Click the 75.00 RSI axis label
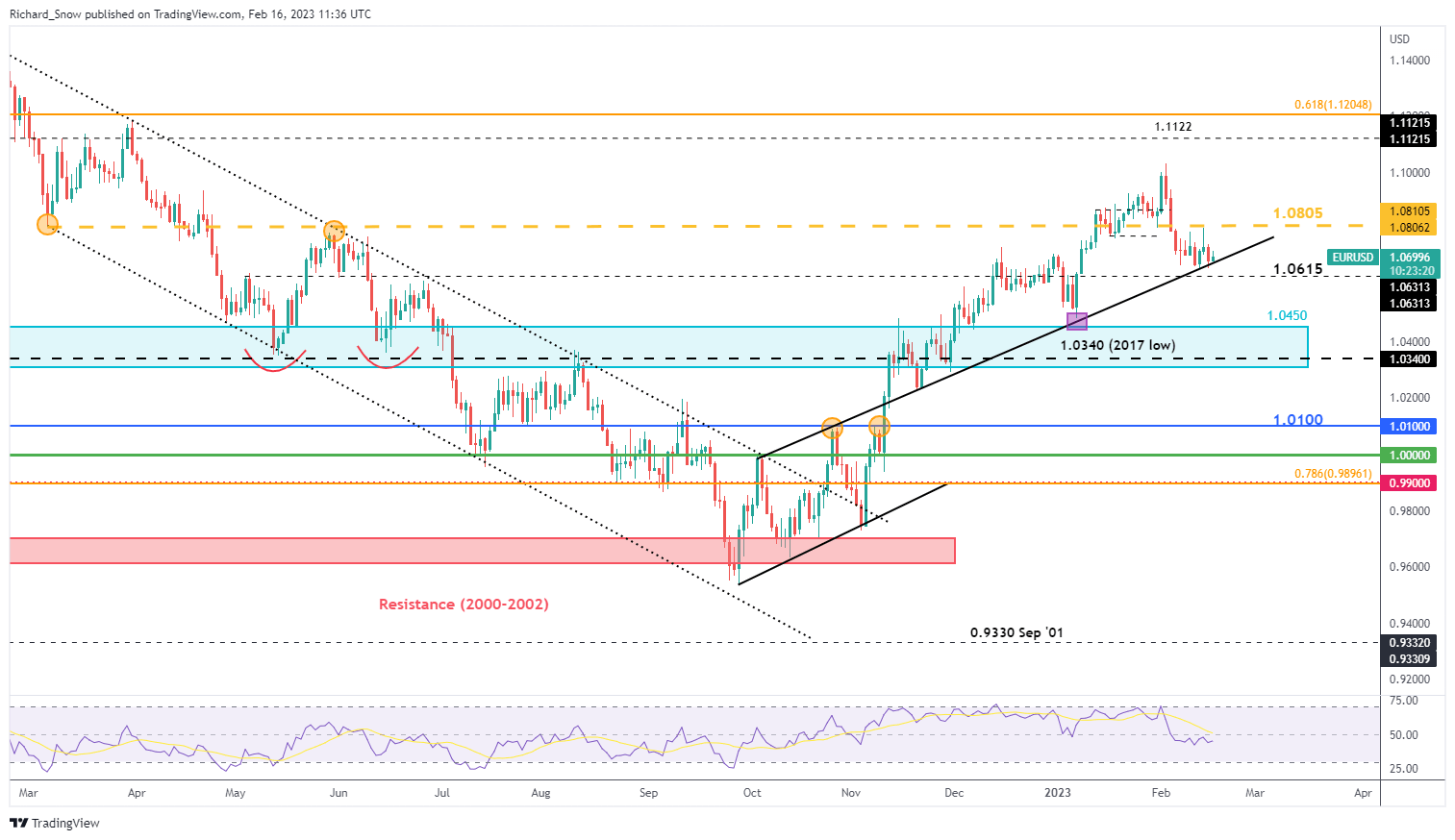Viewport: 1455px width, 840px height. pyautogui.click(x=1404, y=701)
